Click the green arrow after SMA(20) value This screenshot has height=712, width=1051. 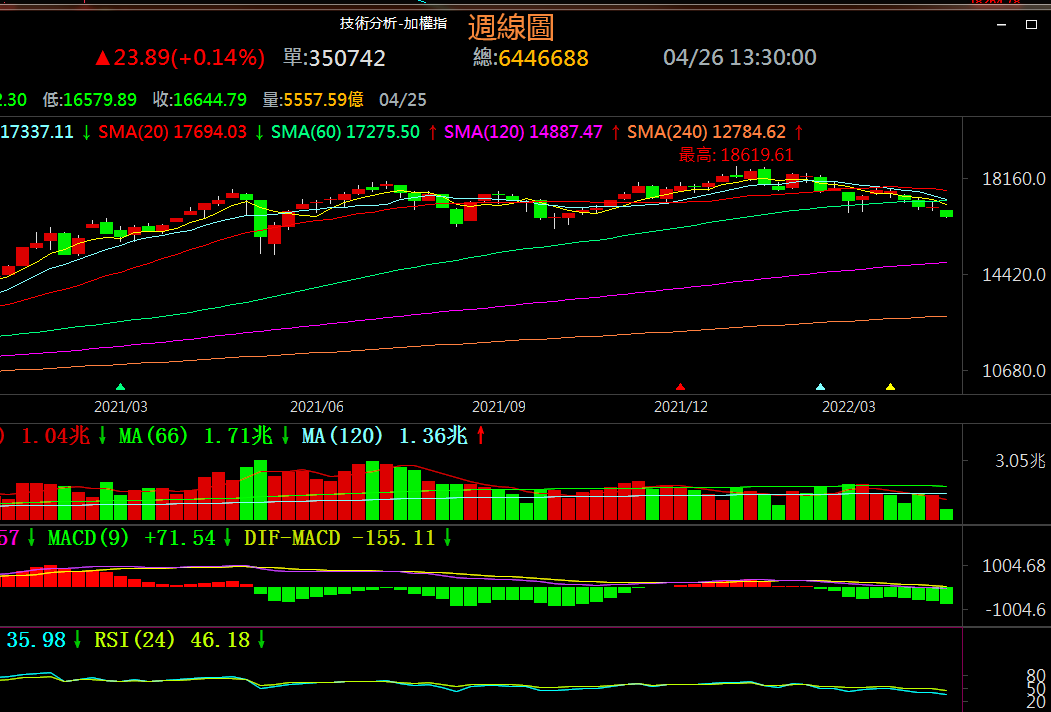click(x=259, y=132)
